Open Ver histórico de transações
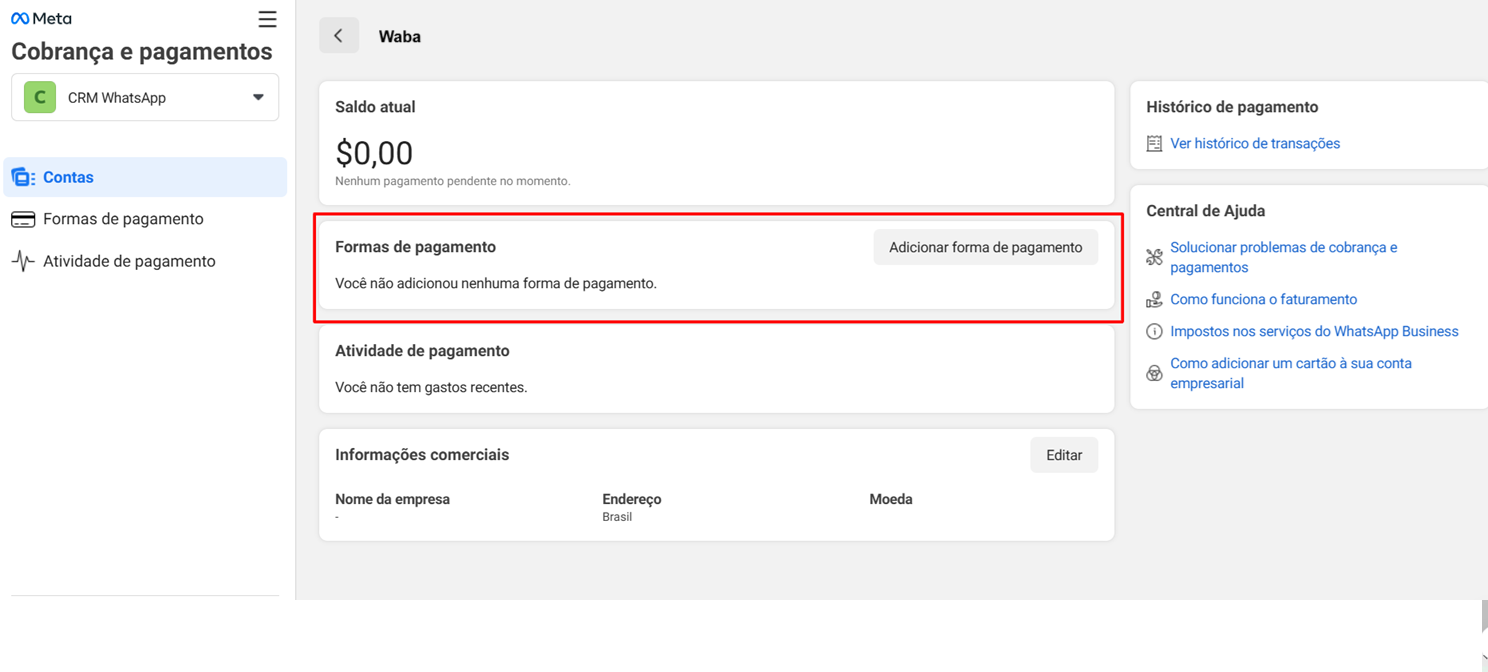This screenshot has width=1488, height=672. click(1256, 143)
